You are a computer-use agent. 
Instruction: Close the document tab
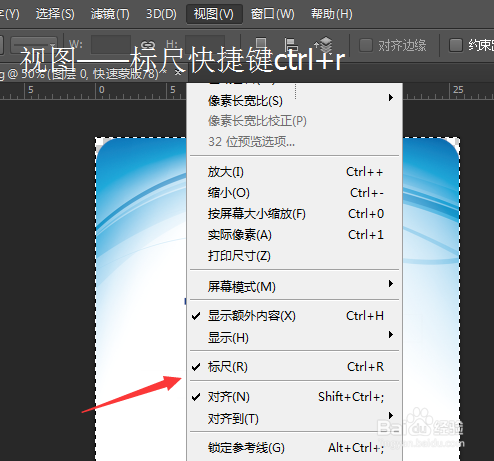[x=178, y=72]
